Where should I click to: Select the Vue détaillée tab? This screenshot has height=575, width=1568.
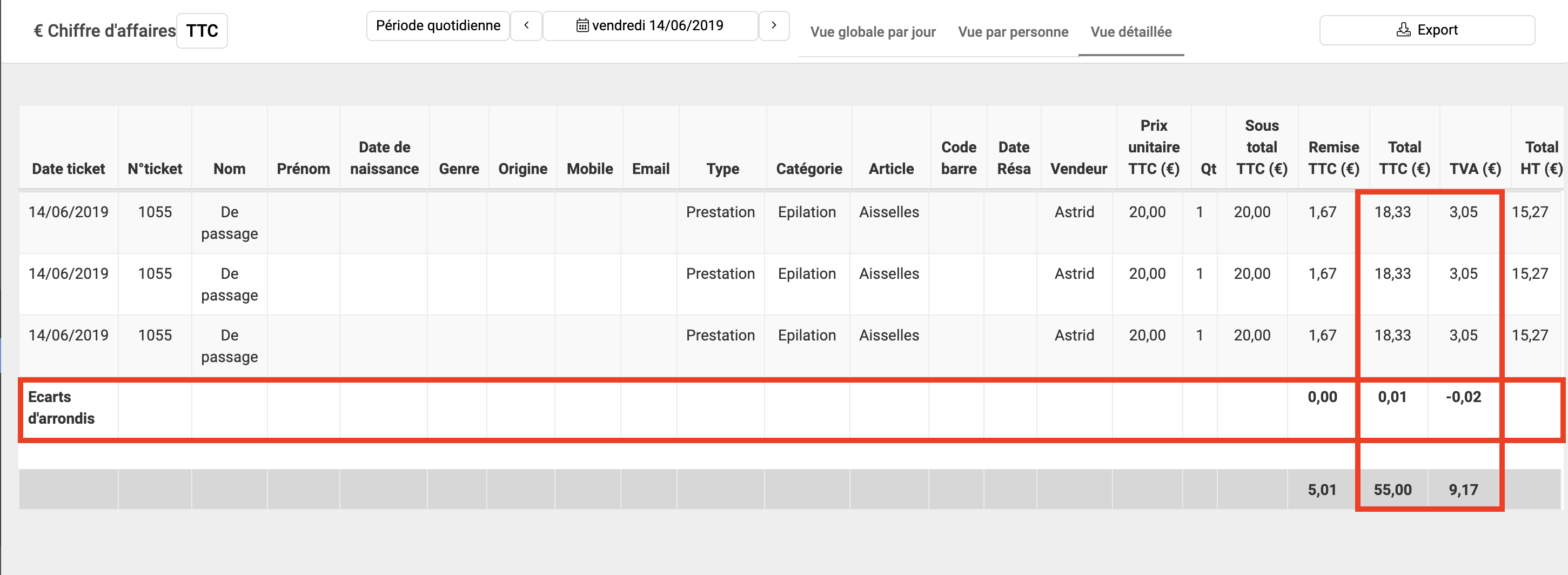point(1131,32)
